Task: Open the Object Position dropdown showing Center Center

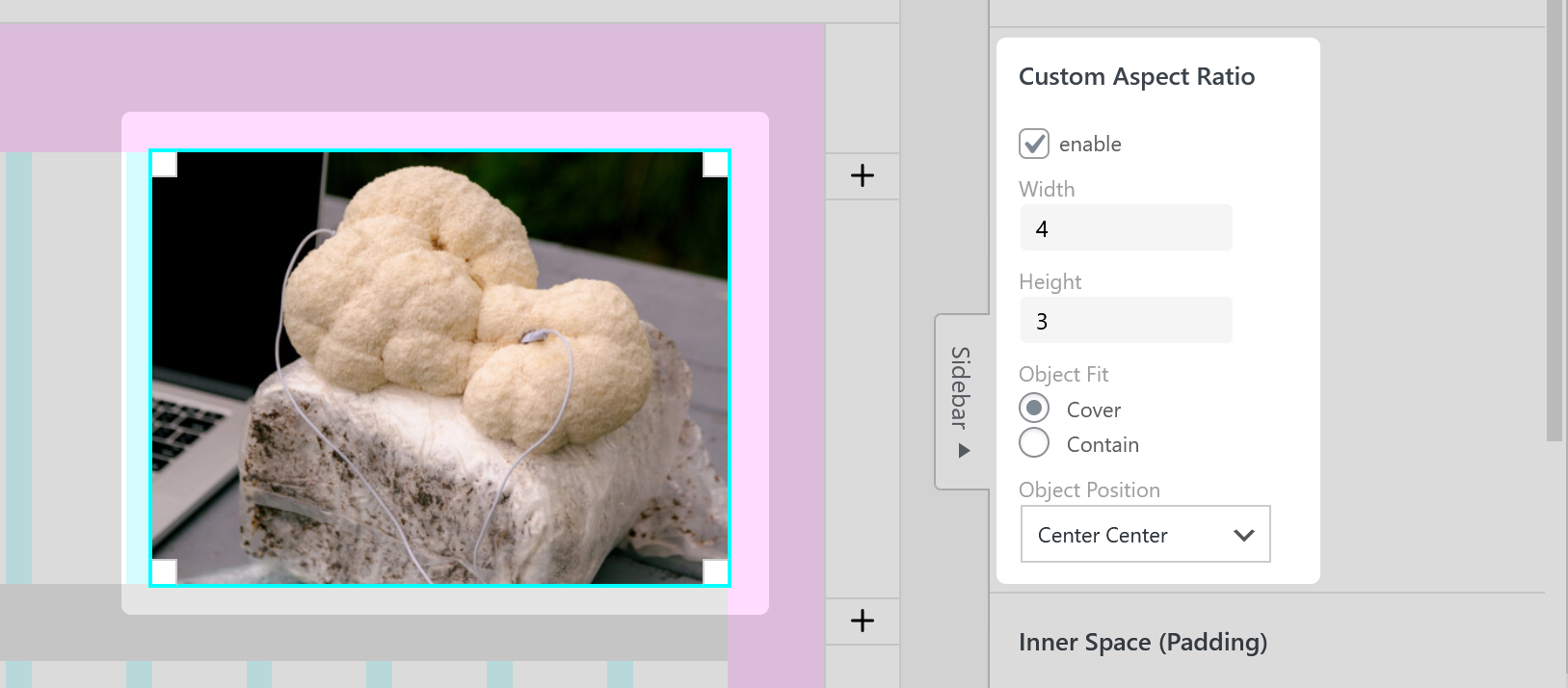Action: coord(1145,534)
